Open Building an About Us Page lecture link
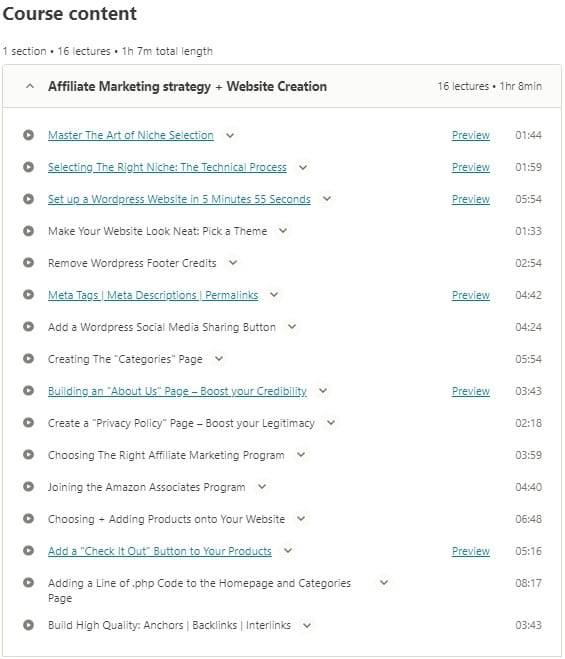 point(177,391)
